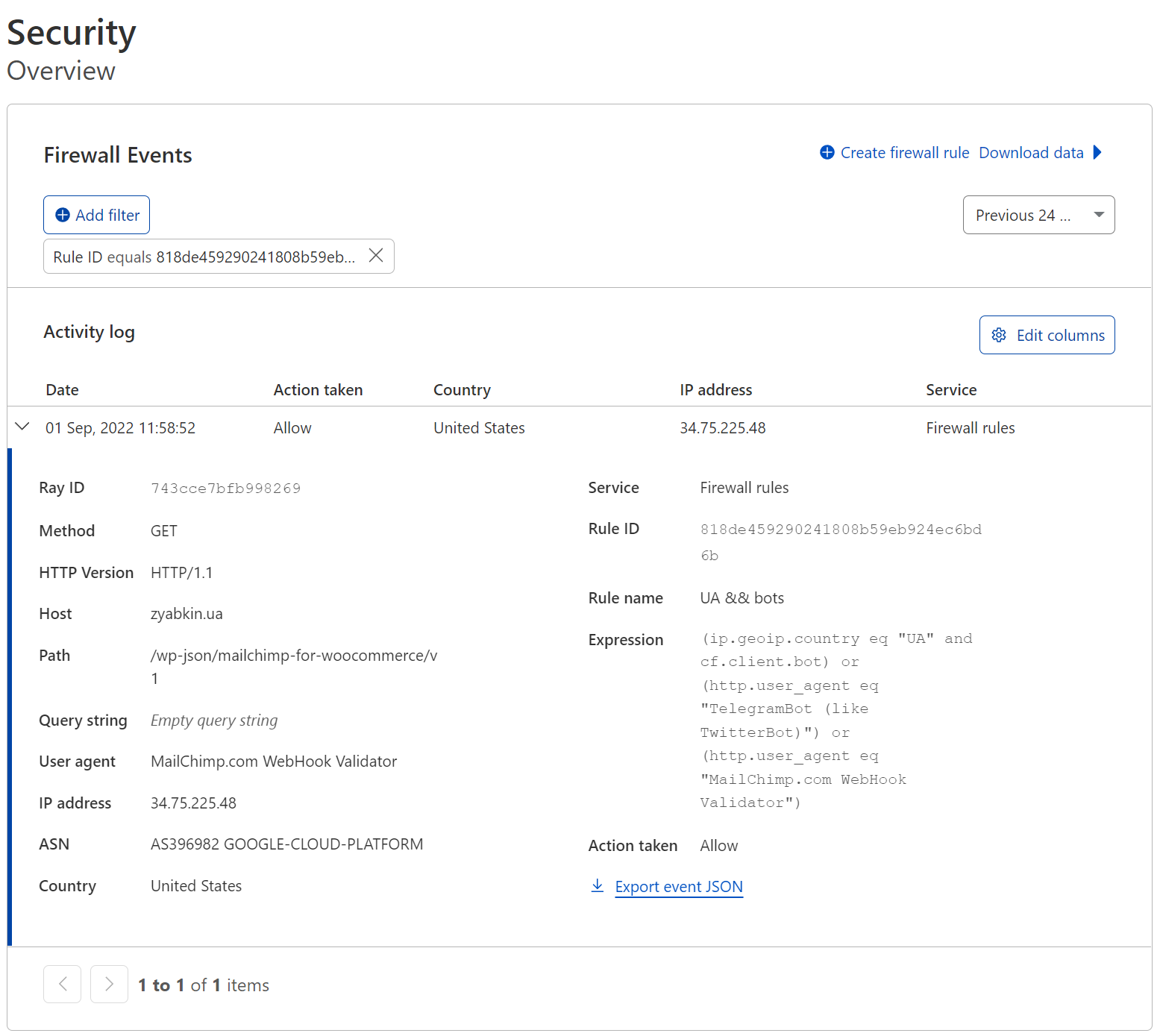Click the Date column header
Viewport: 1160px width, 1036px height.
(62, 389)
